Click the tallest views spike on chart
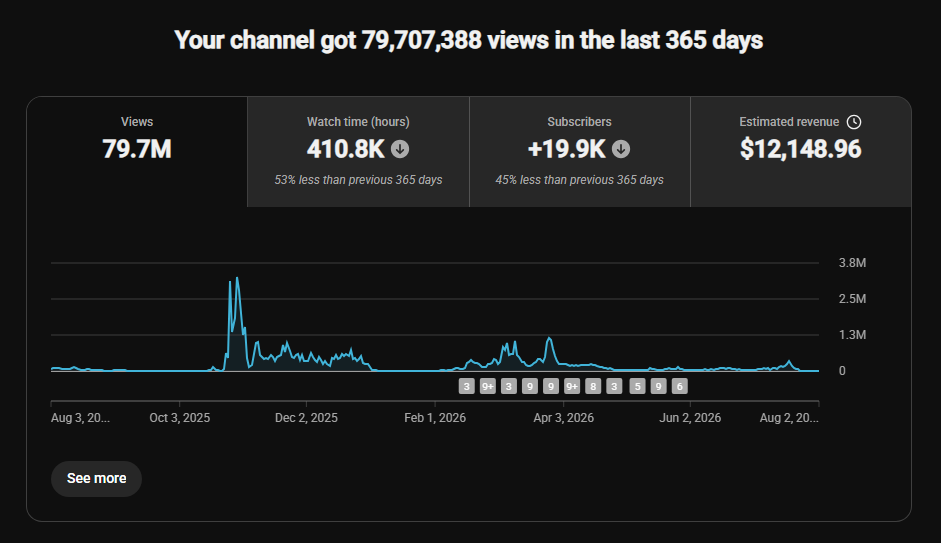The image size is (941, 543). coord(238,280)
